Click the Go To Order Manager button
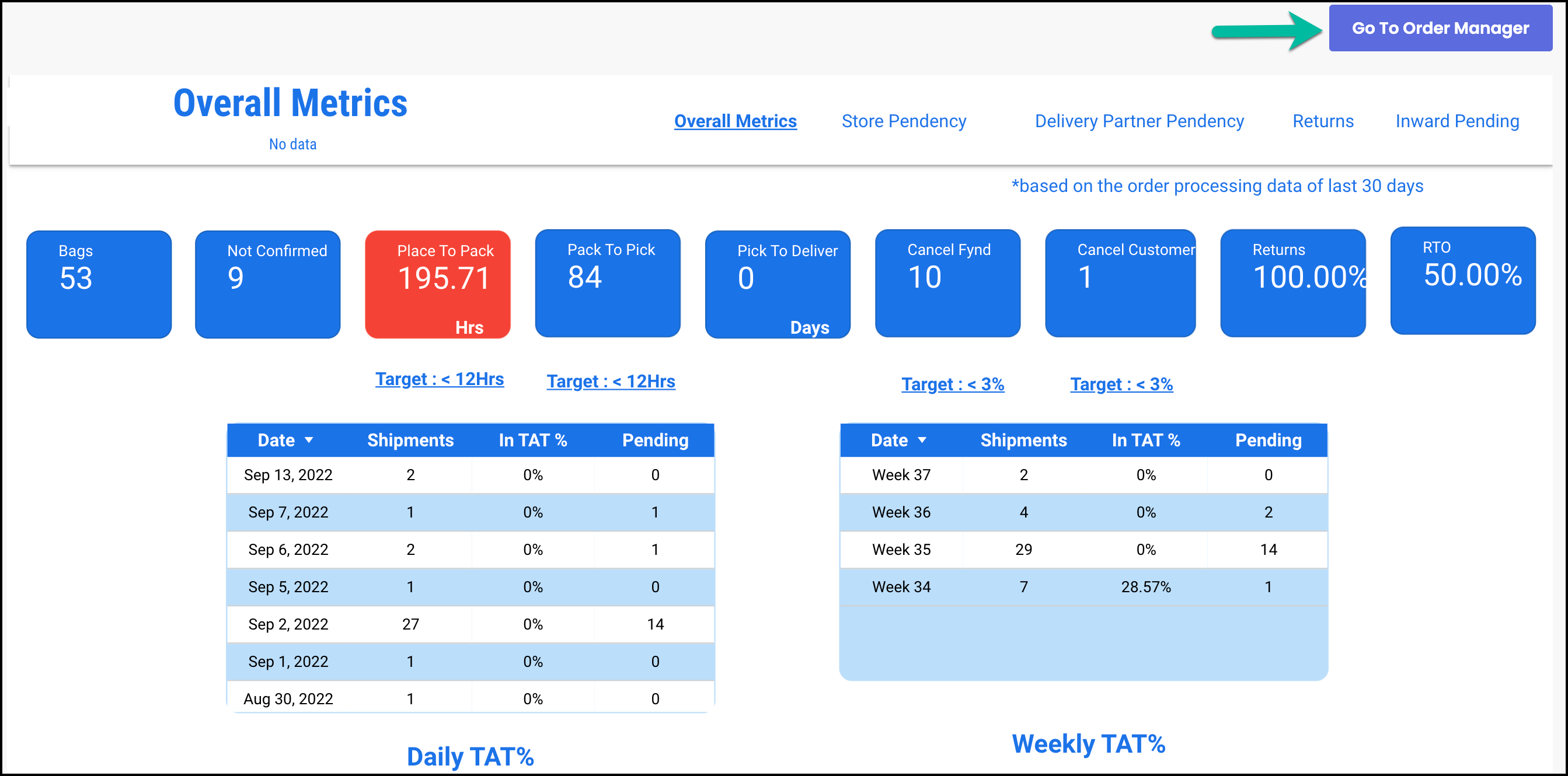Screen dimensions: 1568x776 click(x=1440, y=28)
